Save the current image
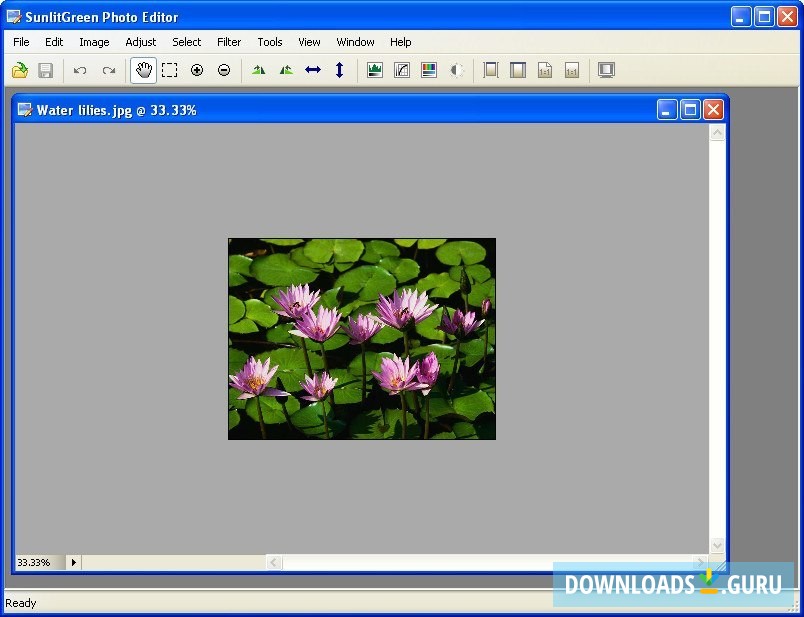The width and height of the screenshot is (804, 617). (45, 69)
